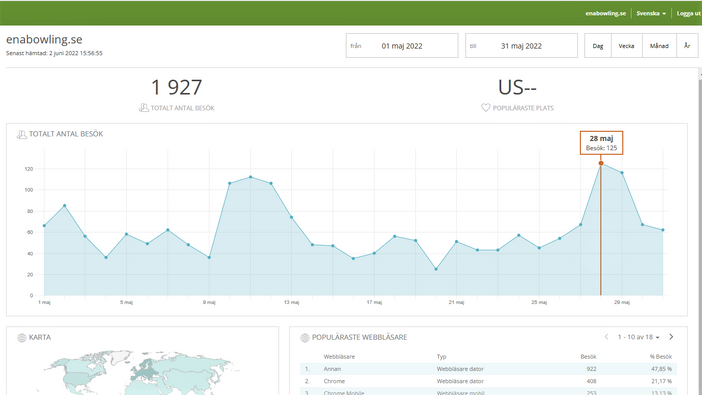Click the US-- most popular place value

point(517,87)
